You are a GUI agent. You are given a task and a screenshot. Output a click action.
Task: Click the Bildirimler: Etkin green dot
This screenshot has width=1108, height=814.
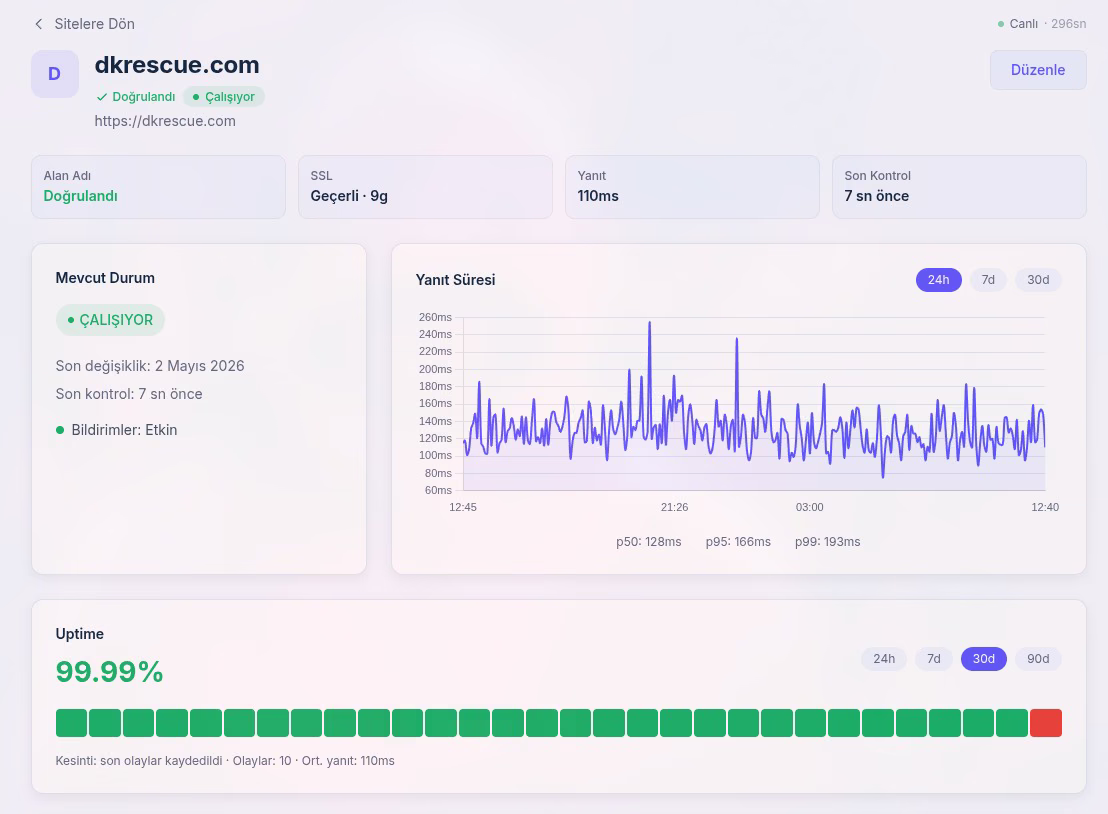click(x=60, y=430)
